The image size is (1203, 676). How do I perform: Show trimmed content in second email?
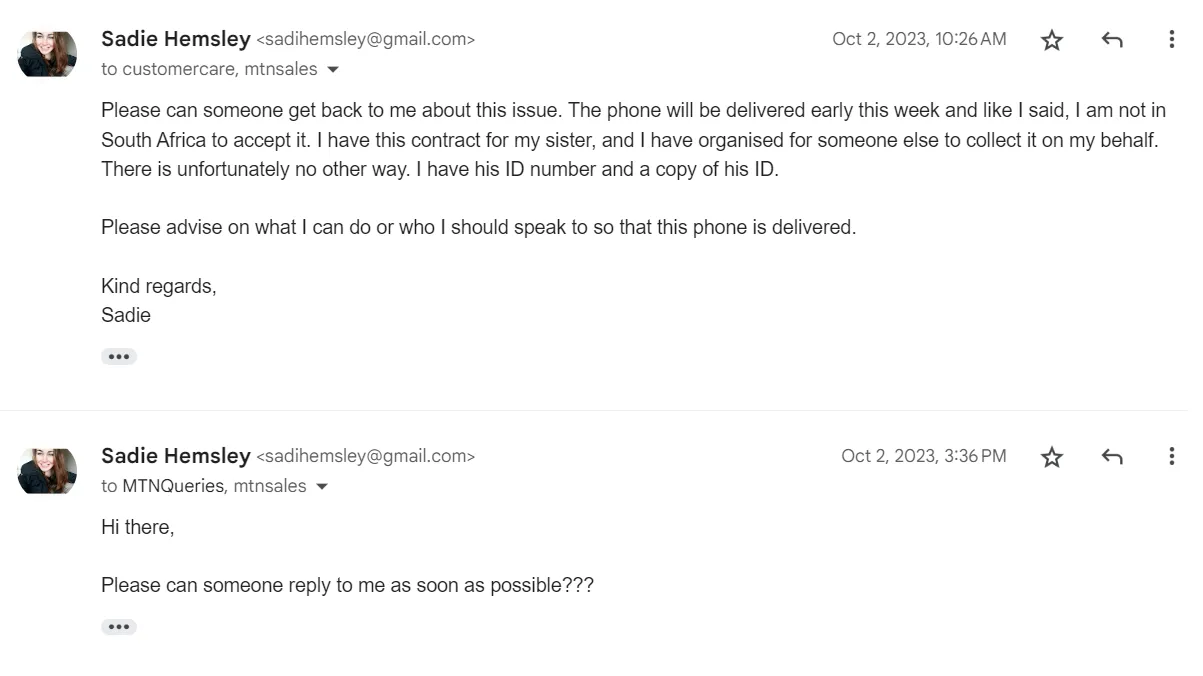click(119, 627)
